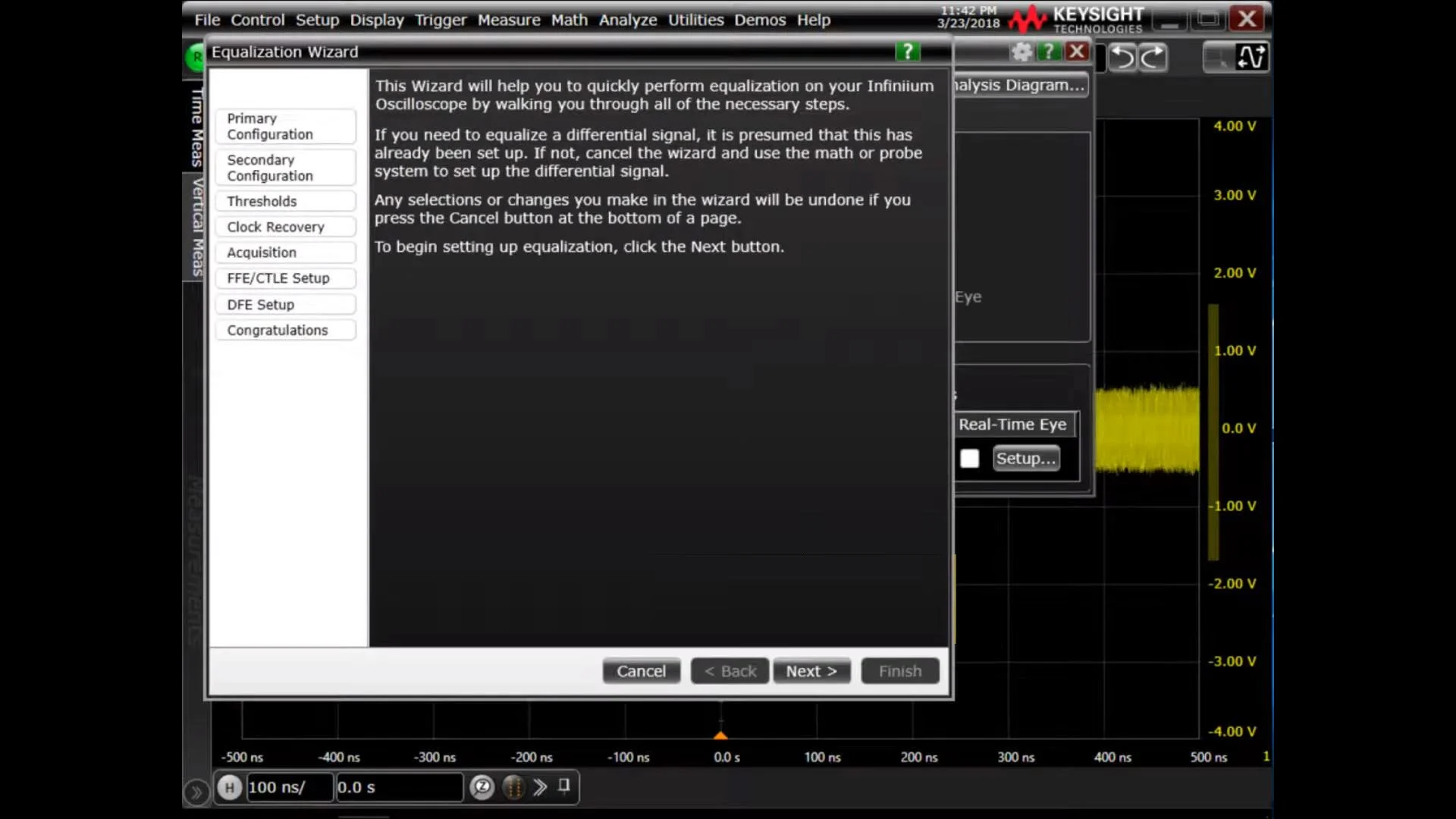Click the Keysight logo
This screenshot has height=819, width=1456.
click(1075, 19)
